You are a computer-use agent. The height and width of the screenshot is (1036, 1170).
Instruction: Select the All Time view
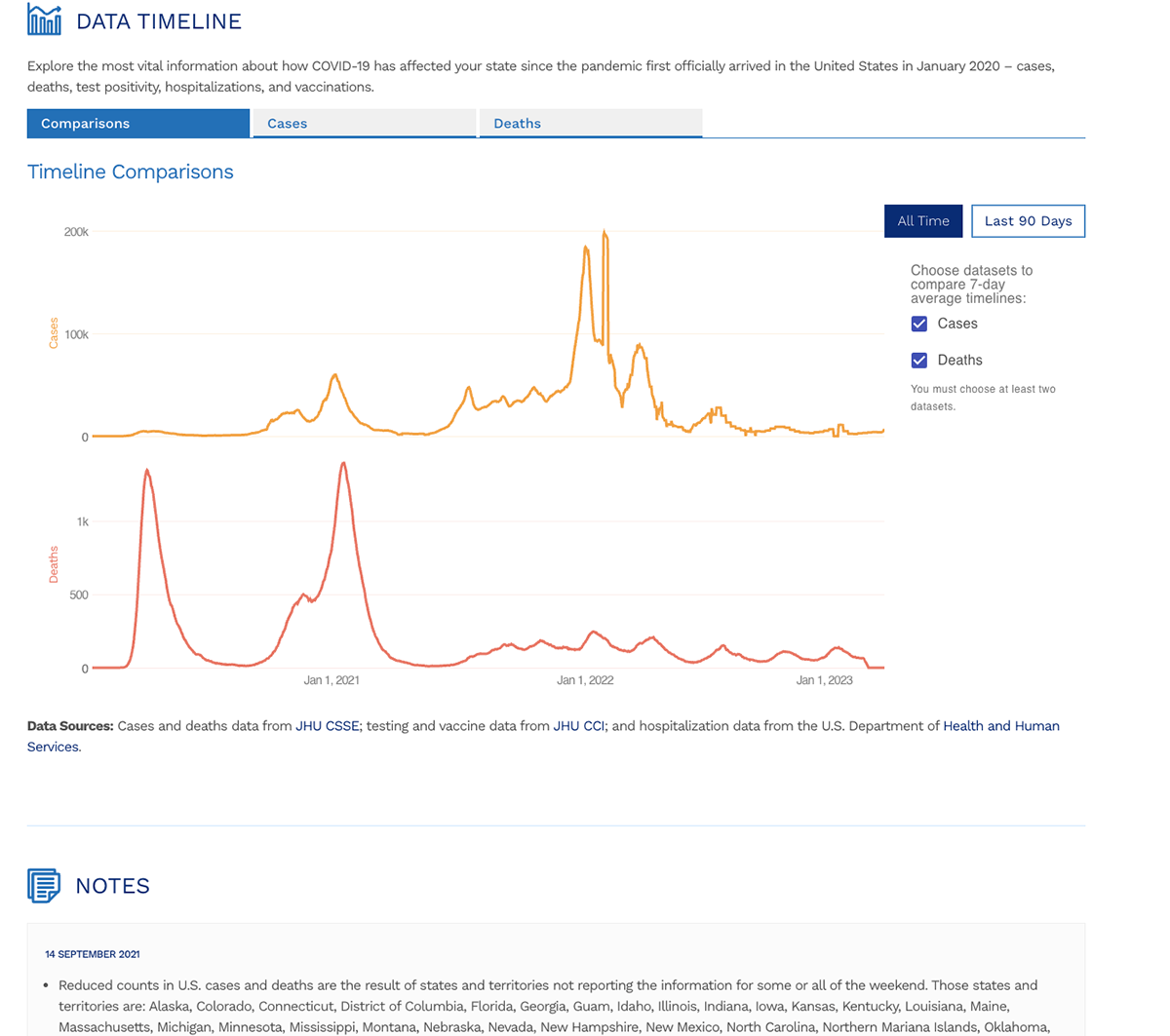pos(922,221)
